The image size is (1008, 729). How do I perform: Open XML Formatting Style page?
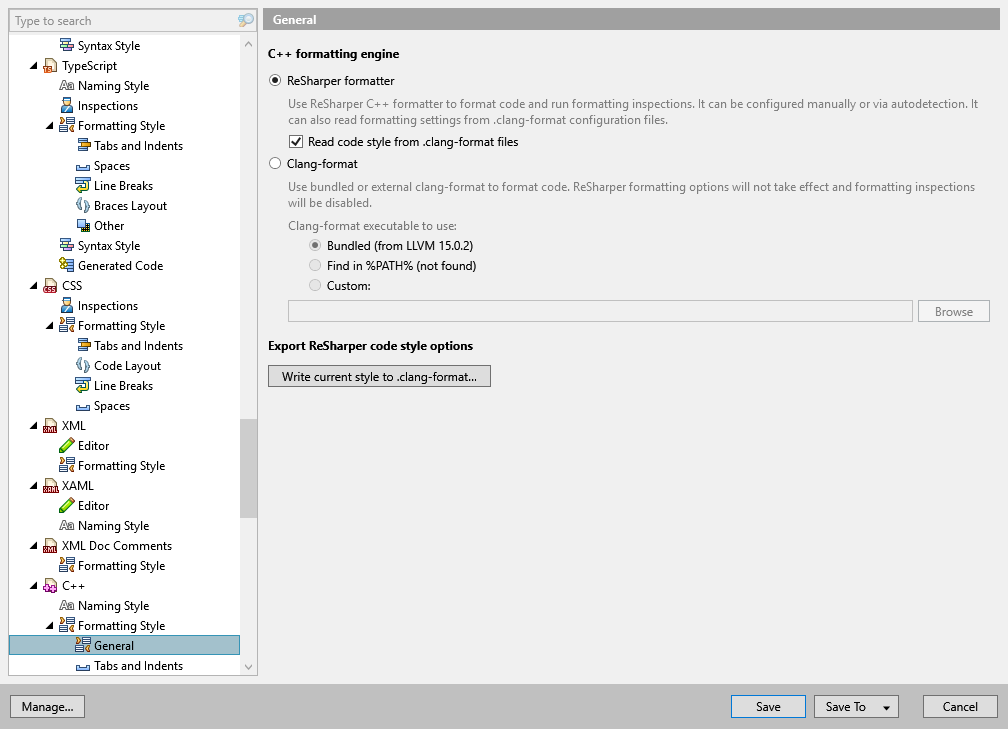pos(122,465)
